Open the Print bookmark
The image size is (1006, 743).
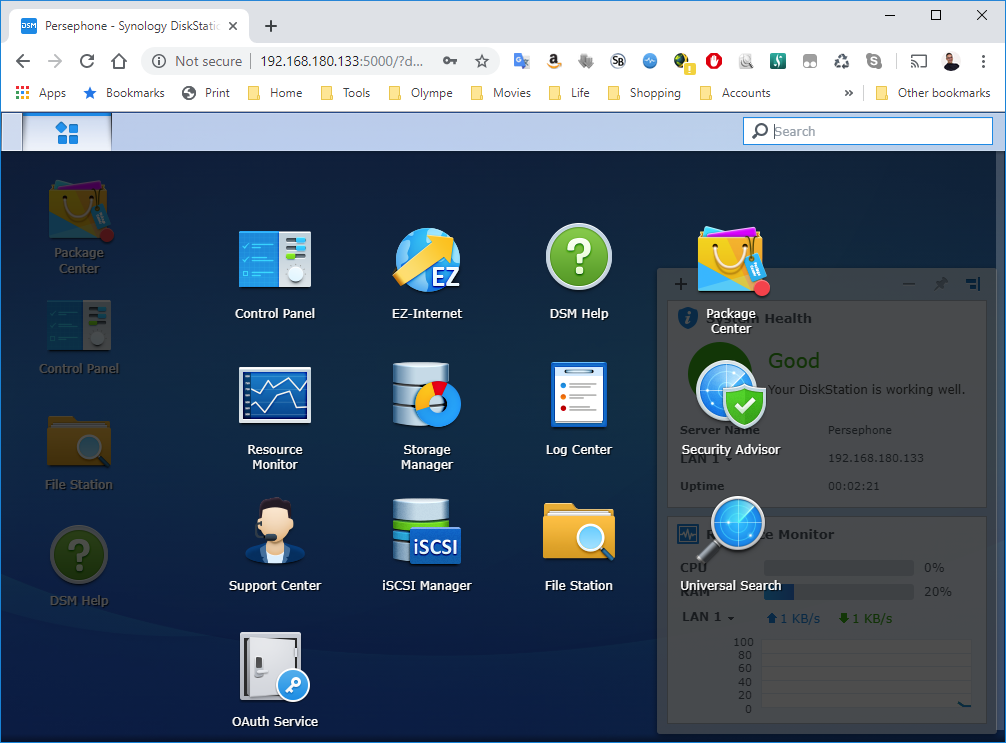[205, 93]
